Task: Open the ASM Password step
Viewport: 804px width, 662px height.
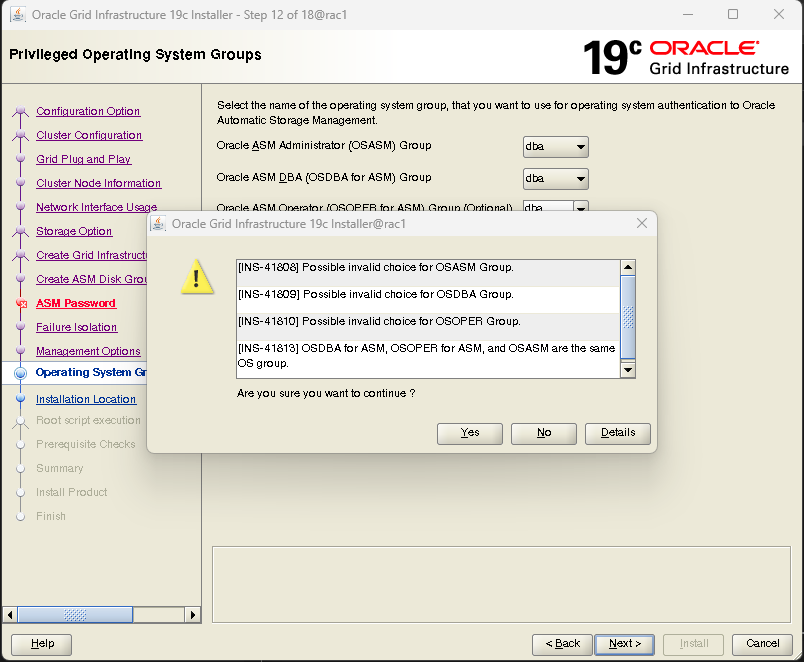Action: [x=76, y=303]
